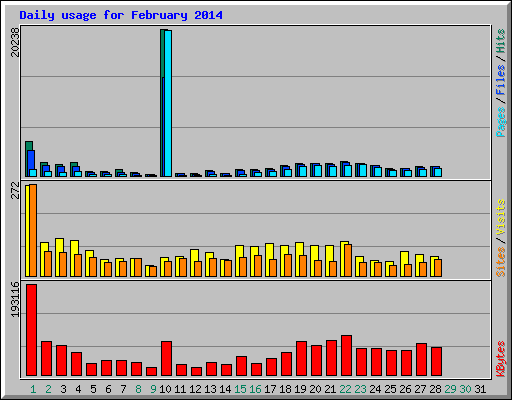The width and height of the screenshot is (512, 400).
Task: Select the red KBytes bar for day 28
Action: 437,361
